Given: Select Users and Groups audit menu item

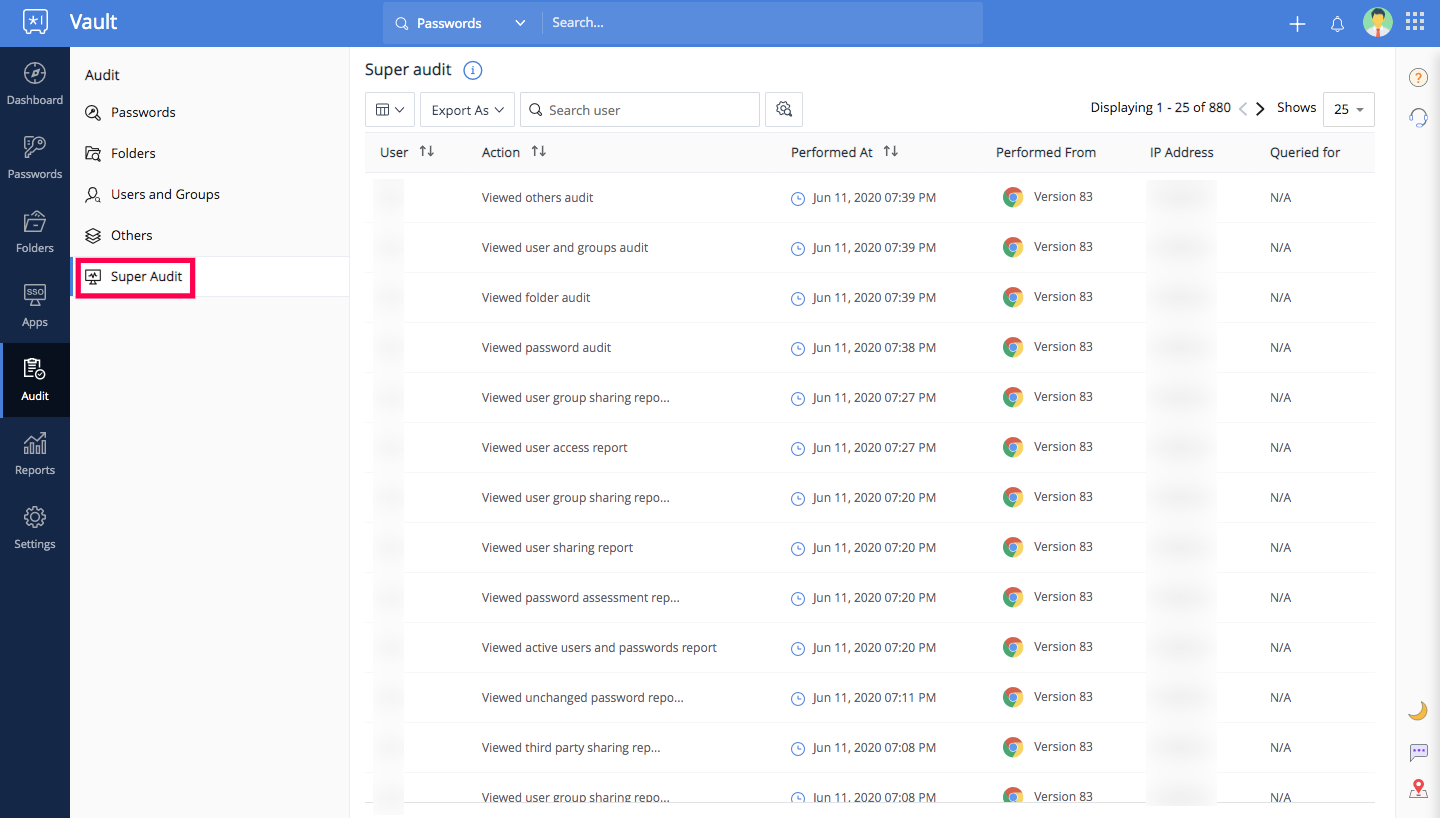Looking at the screenshot, I should (x=165, y=194).
